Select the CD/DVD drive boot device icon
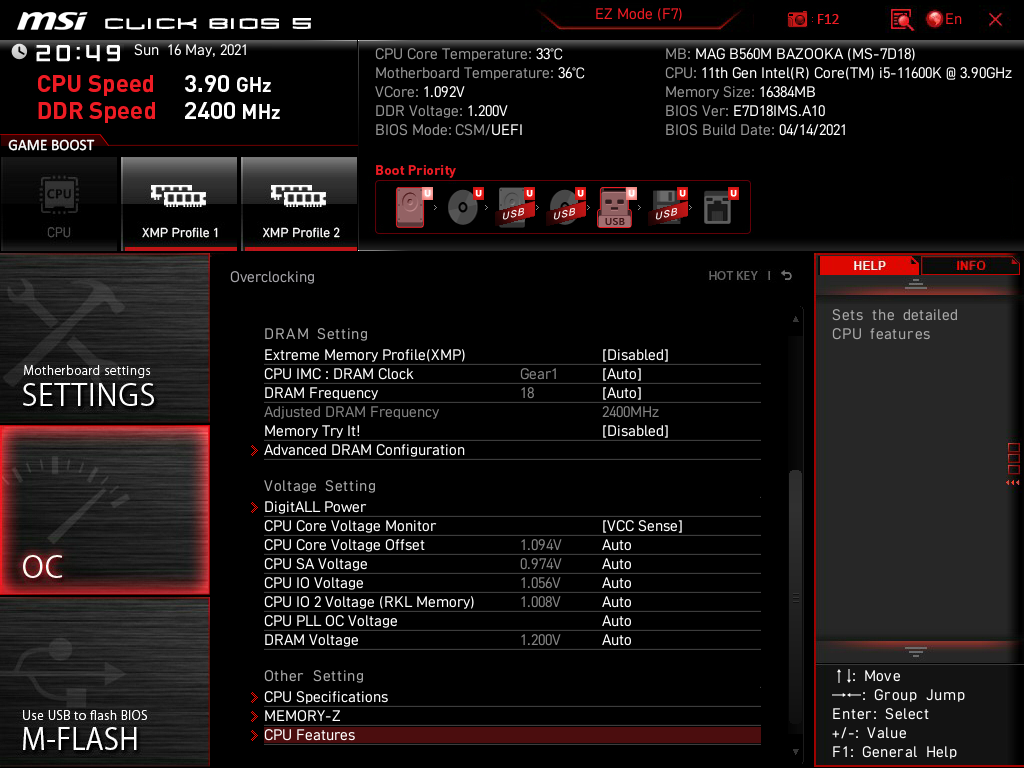 462,208
